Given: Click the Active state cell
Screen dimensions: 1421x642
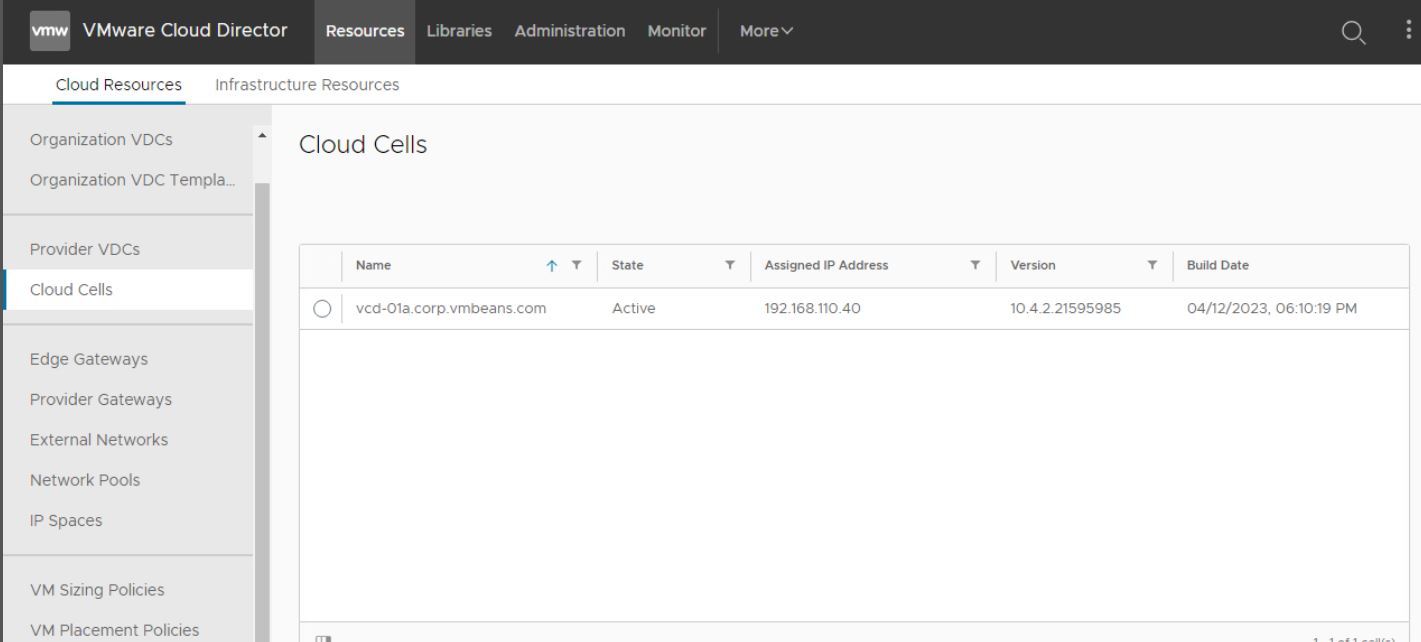Looking at the screenshot, I should coord(633,309).
